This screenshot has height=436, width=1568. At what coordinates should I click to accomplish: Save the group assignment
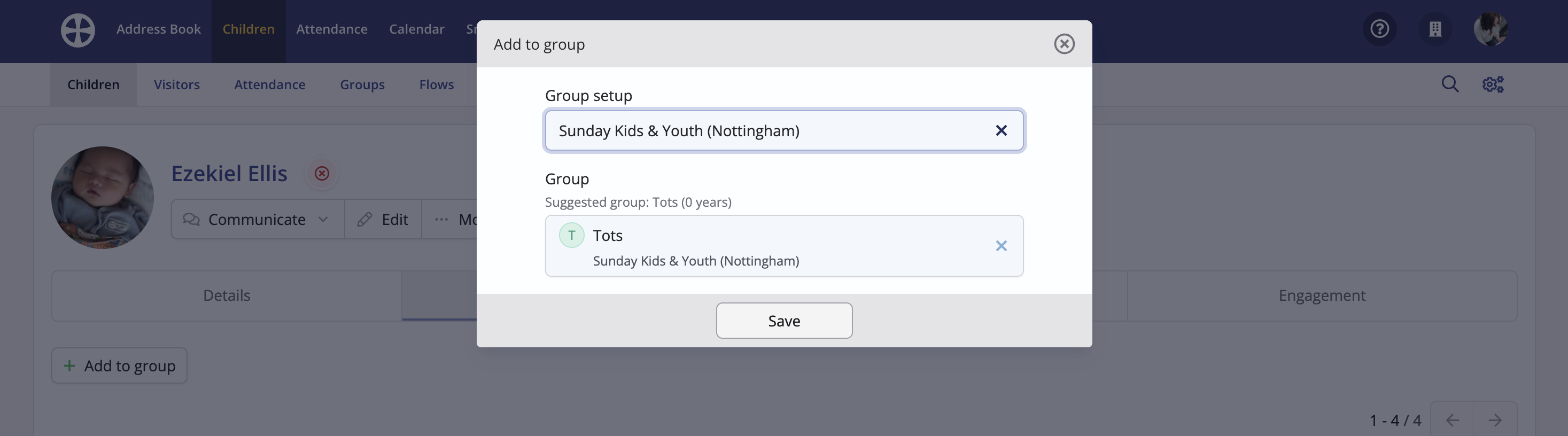(x=784, y=321)
